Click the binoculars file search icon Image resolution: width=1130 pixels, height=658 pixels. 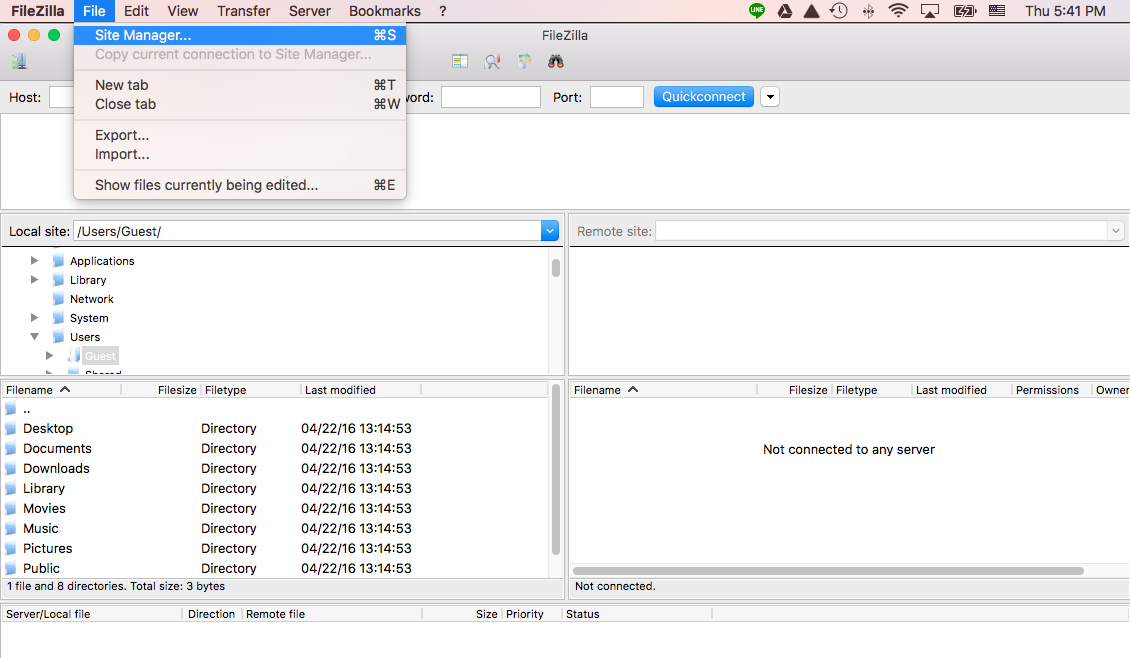click(x=556, y=61)
